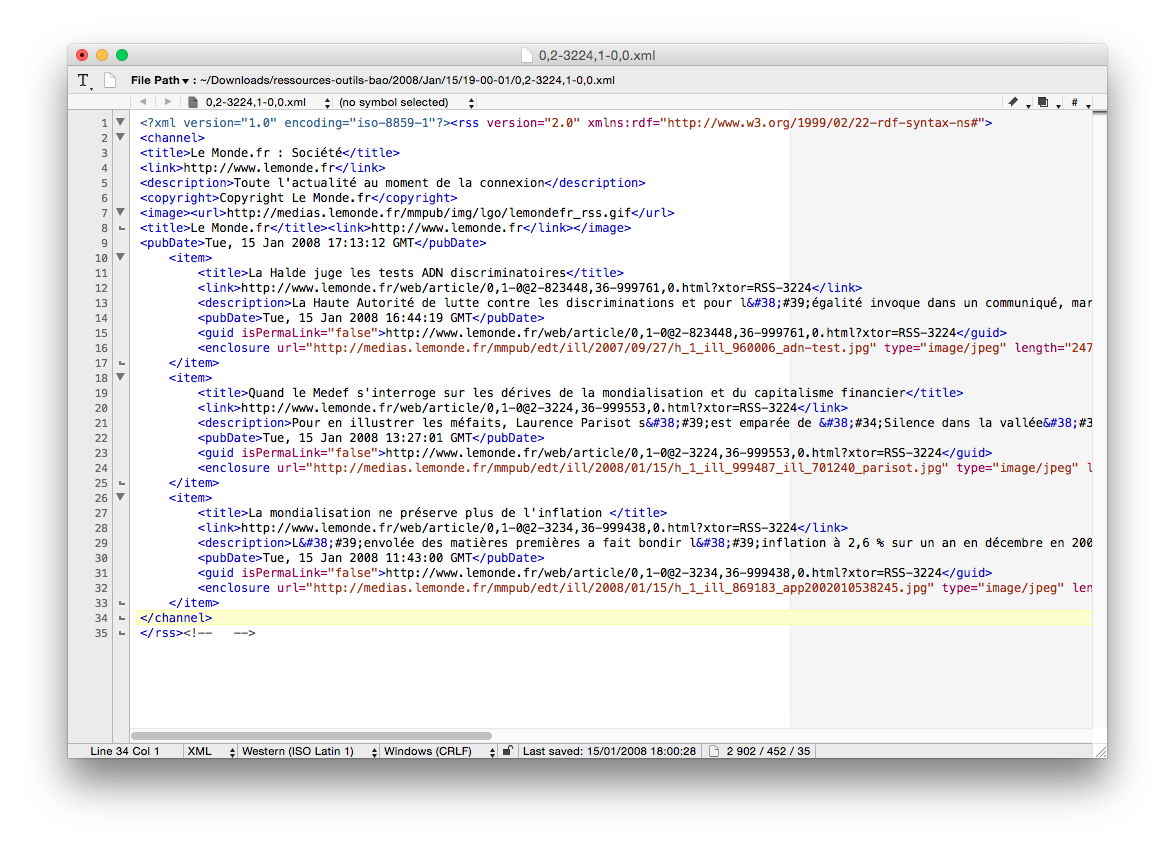Click 'La mondialisation ne préserve plus' title text
Image resolution: width=1175 pixels, height=850 pixels.
425,513
